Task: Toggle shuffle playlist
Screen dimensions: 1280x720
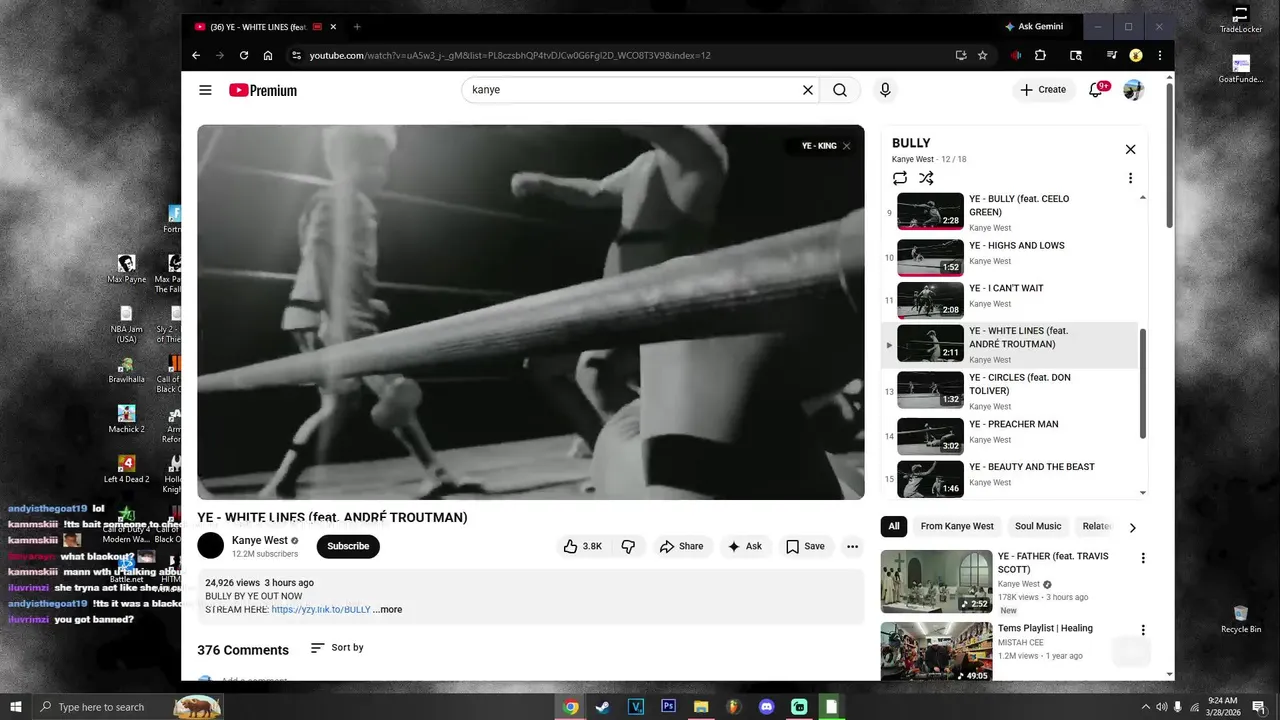Action: click(926, 178)
